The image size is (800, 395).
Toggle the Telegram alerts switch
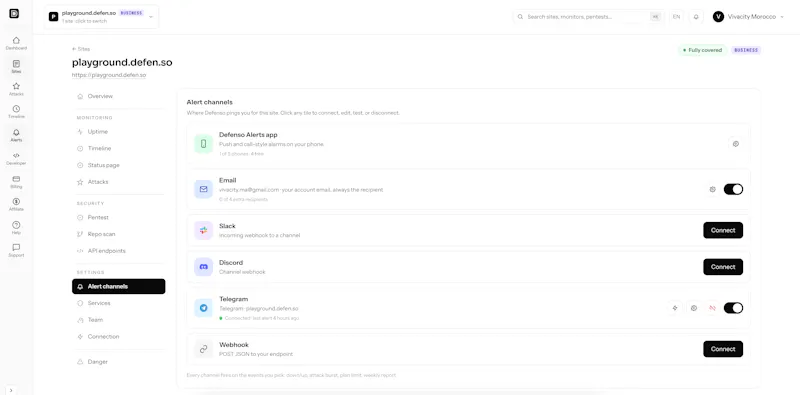tap(733, 308)
